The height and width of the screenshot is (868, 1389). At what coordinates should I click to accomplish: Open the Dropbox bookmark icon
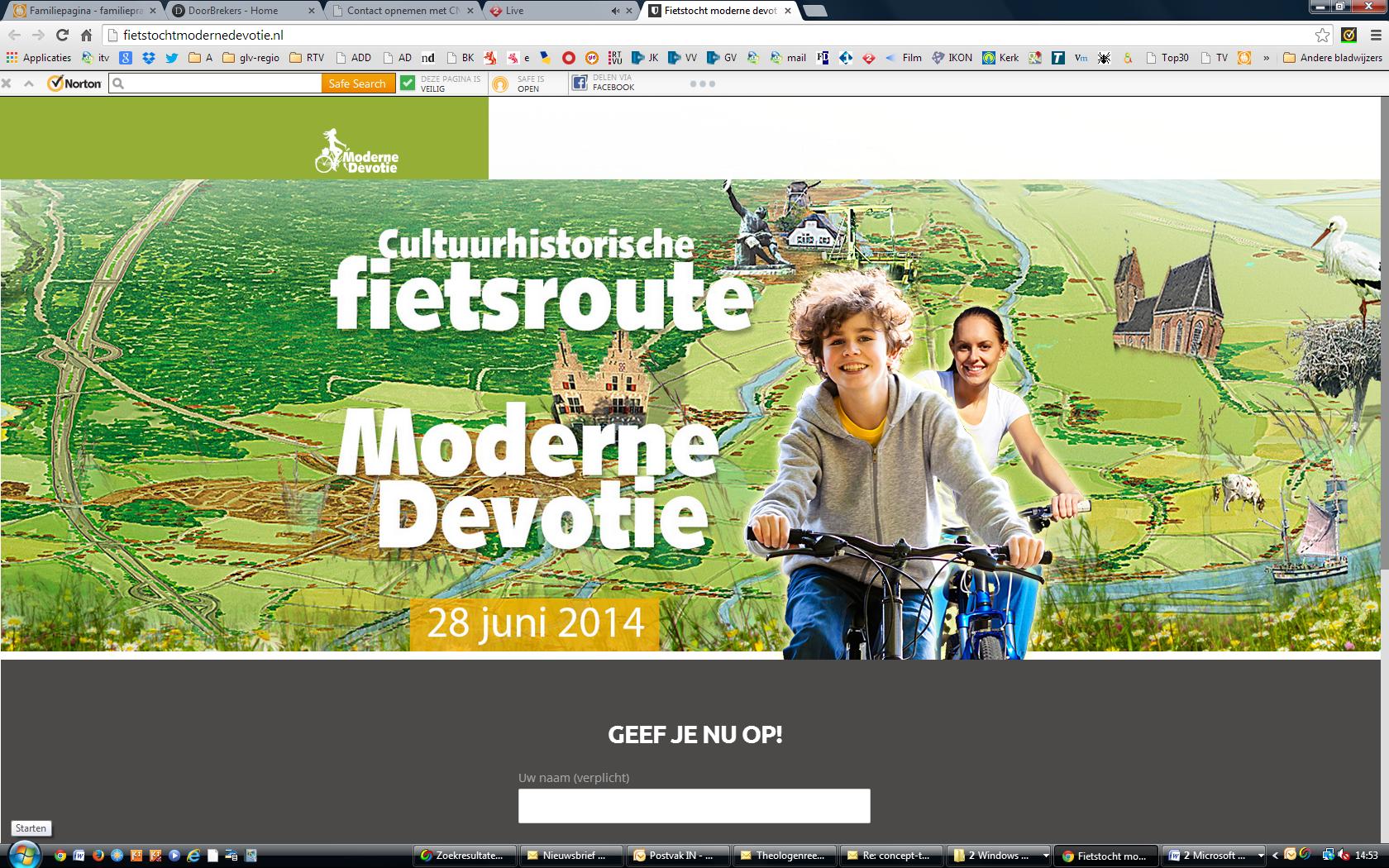tap(149, 58)
